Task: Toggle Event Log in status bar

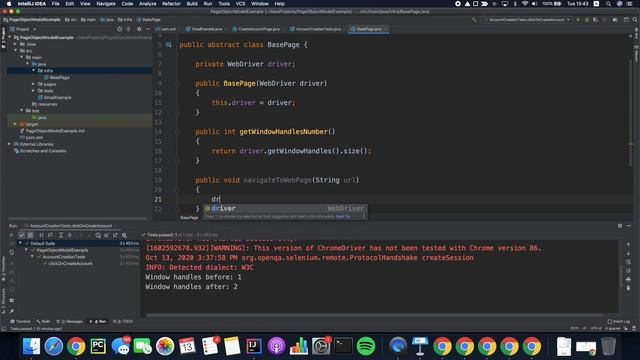Action: coord(618,322)
